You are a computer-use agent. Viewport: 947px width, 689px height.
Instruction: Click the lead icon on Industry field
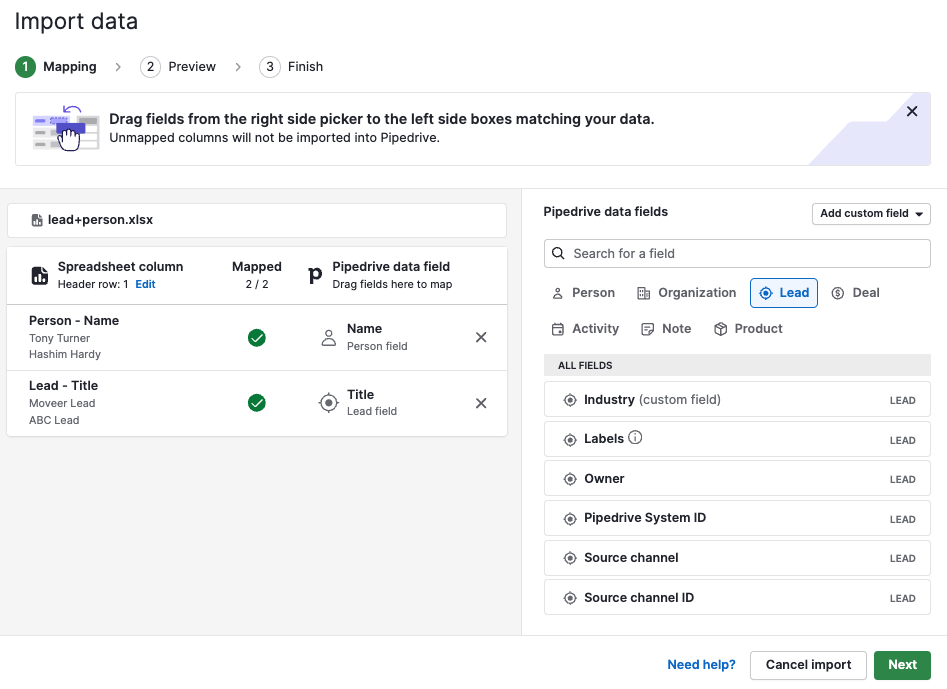pos(570,400)
